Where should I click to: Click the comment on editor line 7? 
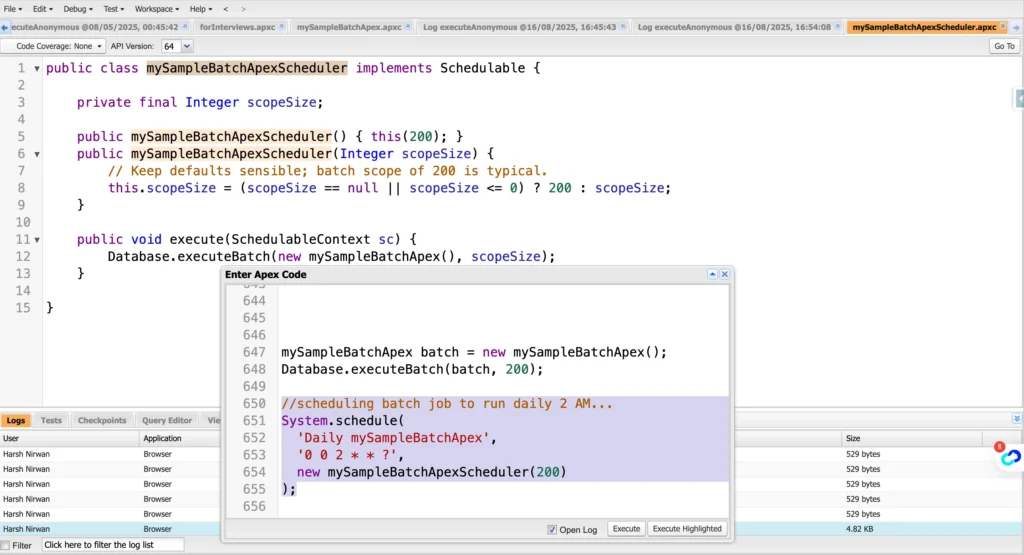[x=327, y=171]
